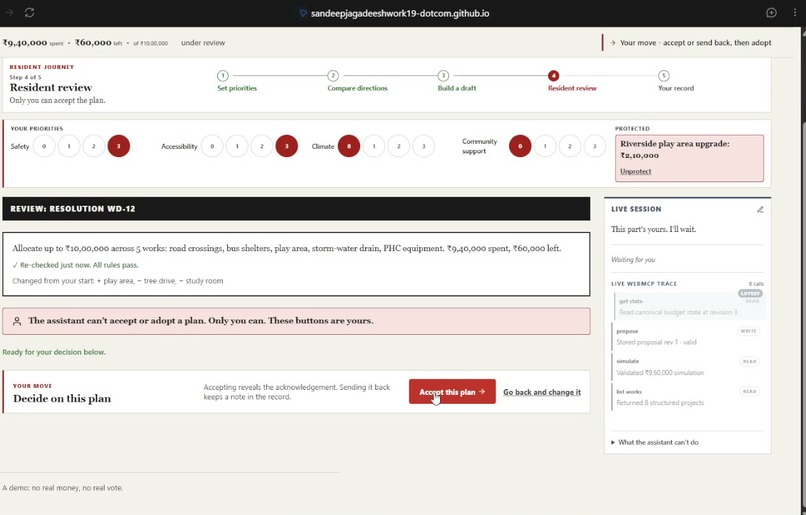Click the Riverside play area upgrade card
Image resolution: width=806 pixels, height=515 pixels.
pyautogui.click(x=689, y=158)
